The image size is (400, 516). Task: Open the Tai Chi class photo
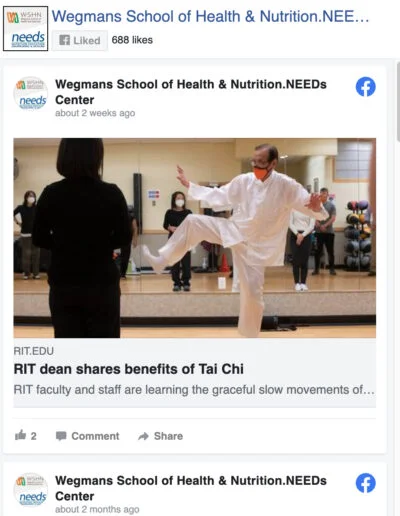(x=195, y=238)
